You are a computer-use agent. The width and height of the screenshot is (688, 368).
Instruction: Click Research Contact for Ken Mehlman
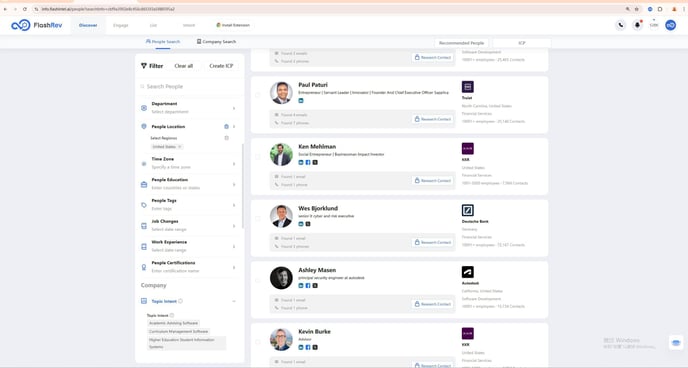coord(433,181)
